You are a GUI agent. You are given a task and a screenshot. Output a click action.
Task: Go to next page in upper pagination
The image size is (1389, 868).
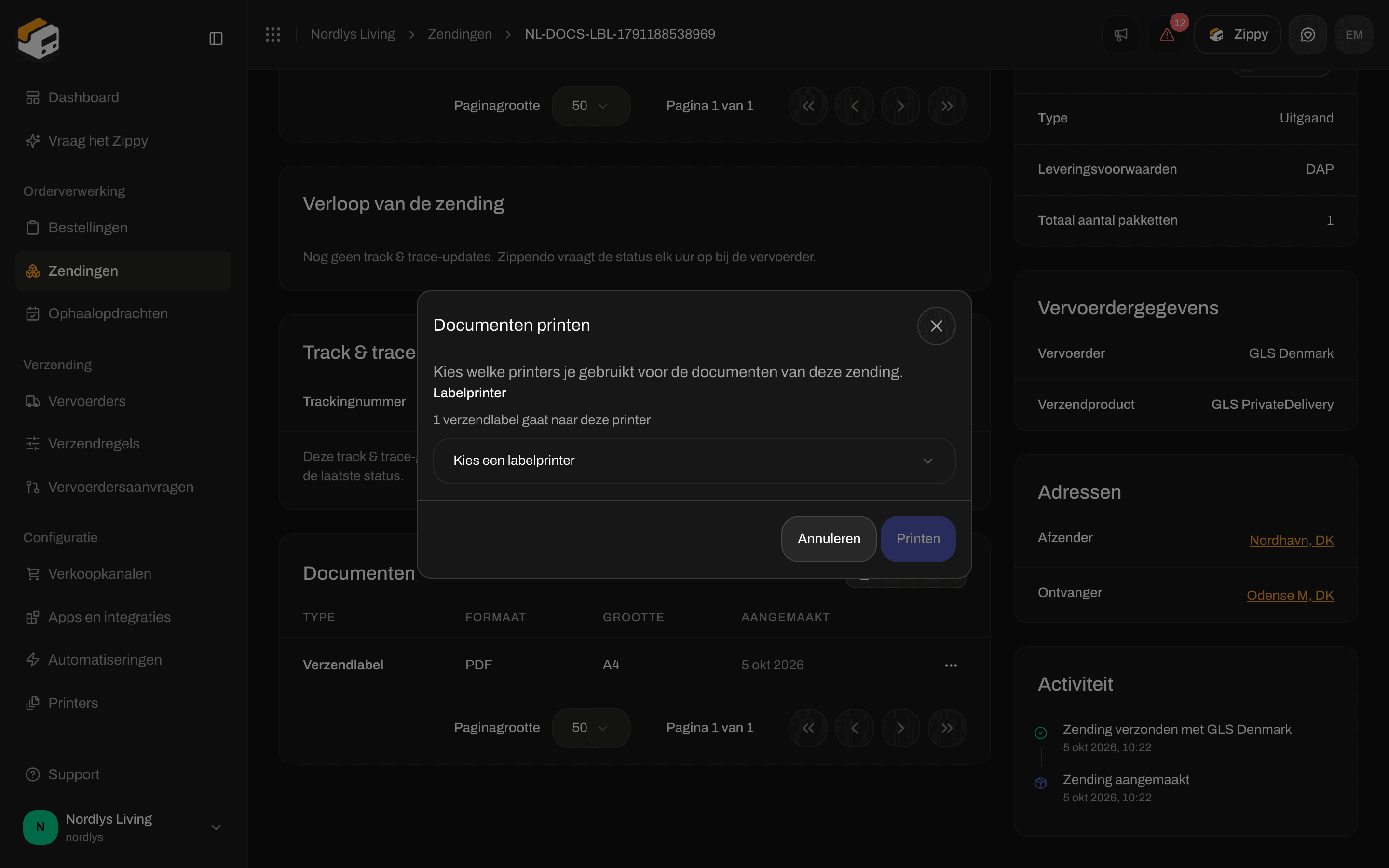click(x=900, y=106)
